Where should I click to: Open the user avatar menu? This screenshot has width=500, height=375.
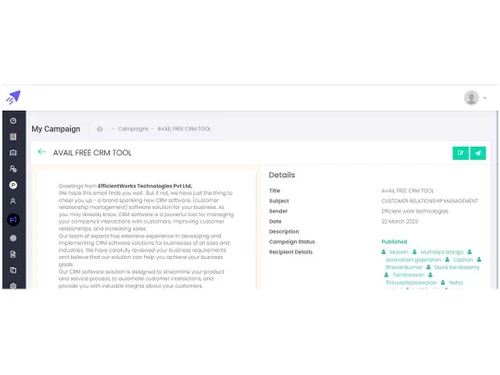471,98
